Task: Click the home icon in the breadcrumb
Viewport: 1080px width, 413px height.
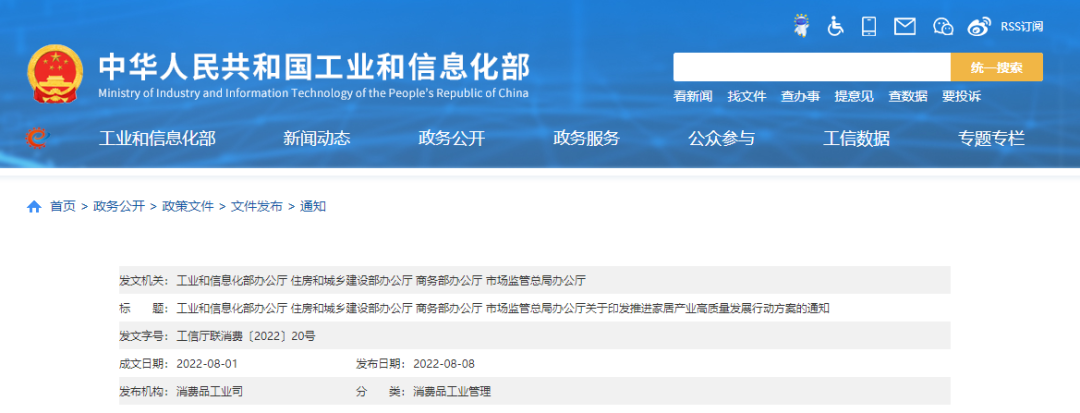Action: [34, 206]
